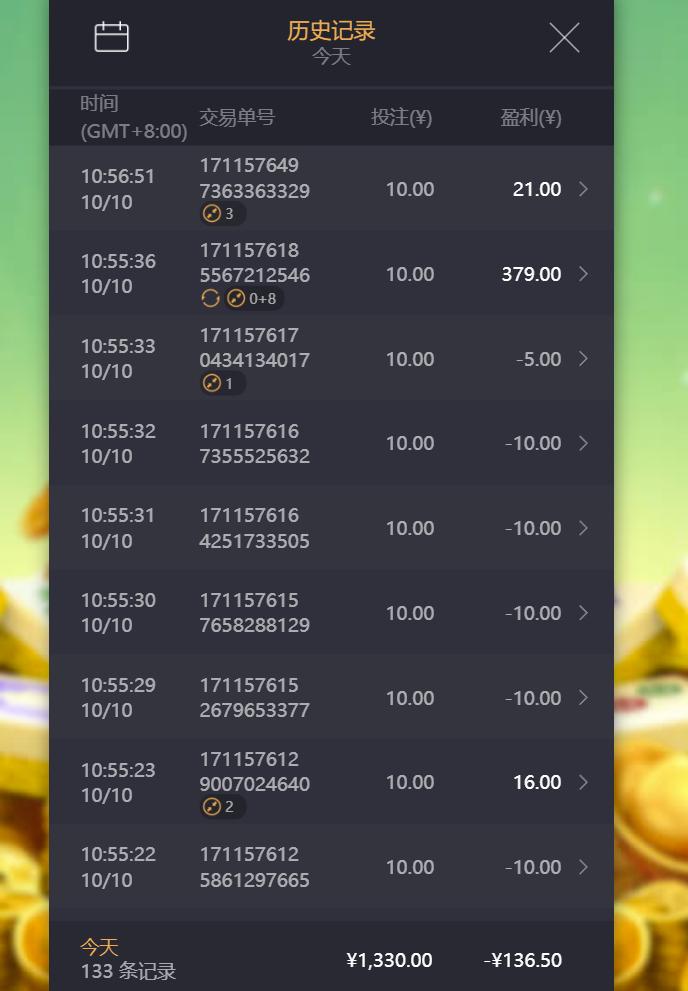Click the scatter badge showing 2
The image size is (688, 991).
click(x=221, y=807)
